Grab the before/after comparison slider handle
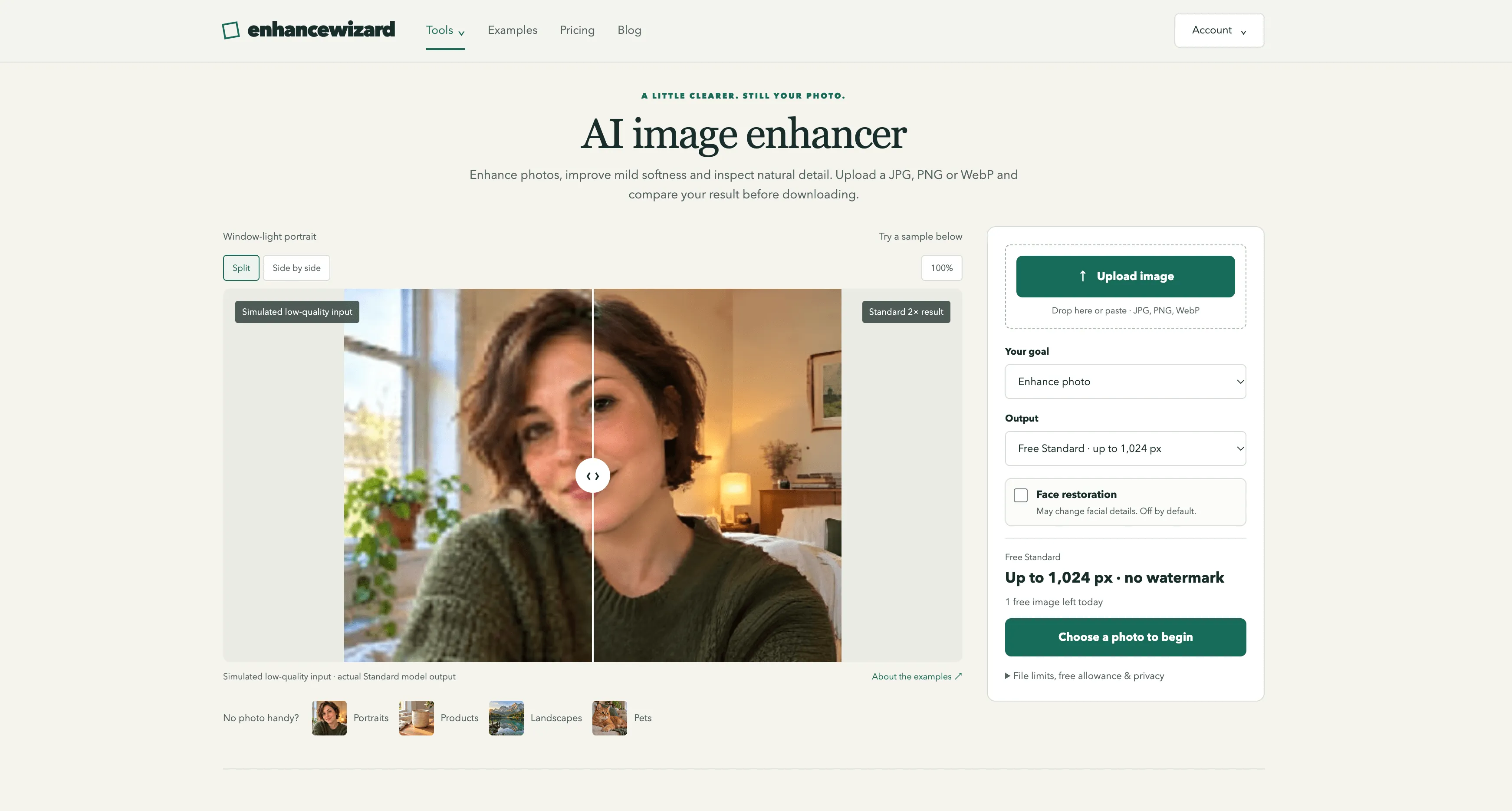The image size is (1512, 811). [x=592, y=476]
